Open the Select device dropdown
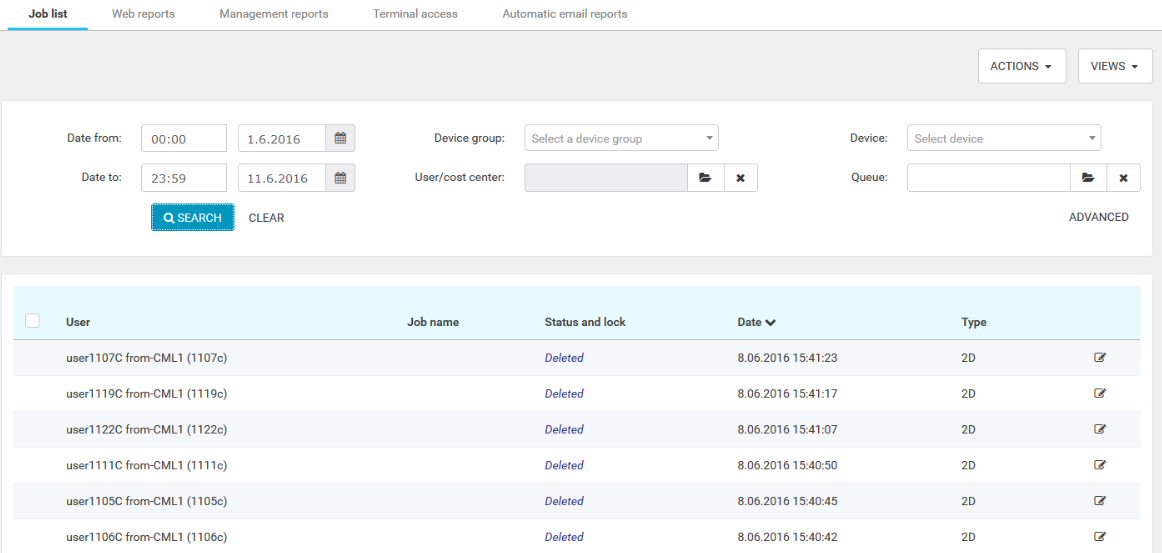Screen dimensions: 1162x553 tap(1003, 139)
